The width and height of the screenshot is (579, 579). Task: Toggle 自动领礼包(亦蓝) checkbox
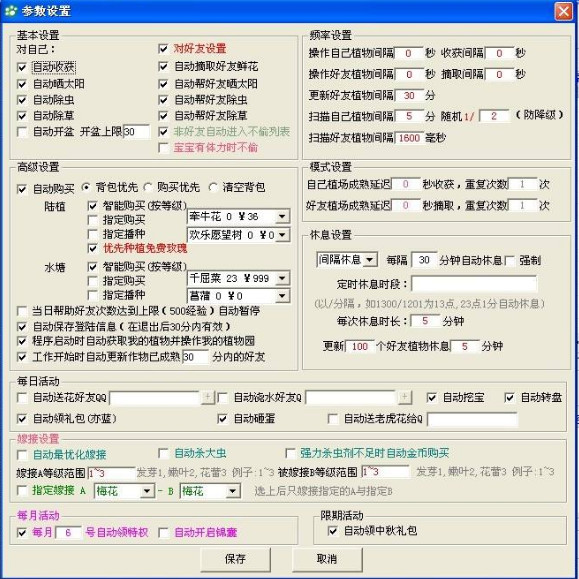(22, 419)
